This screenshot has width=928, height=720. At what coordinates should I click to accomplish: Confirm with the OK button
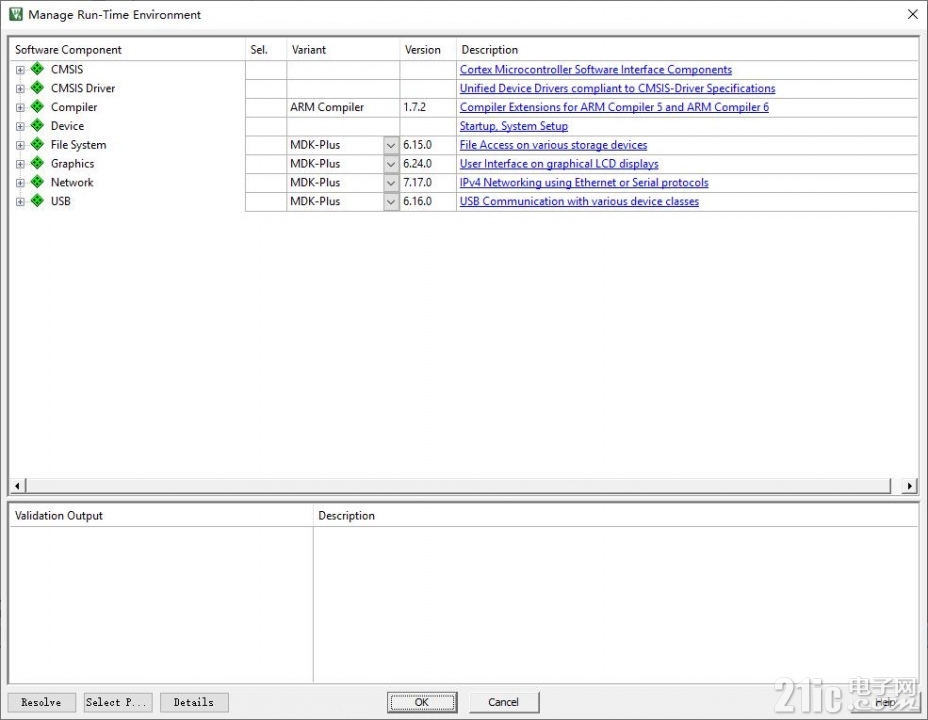422,702
